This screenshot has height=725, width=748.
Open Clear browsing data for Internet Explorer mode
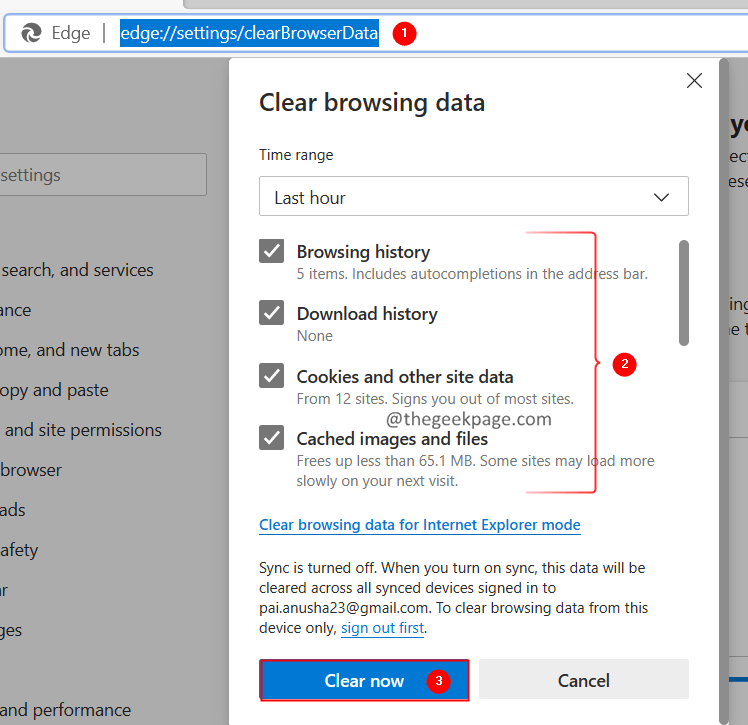point(420,525)
